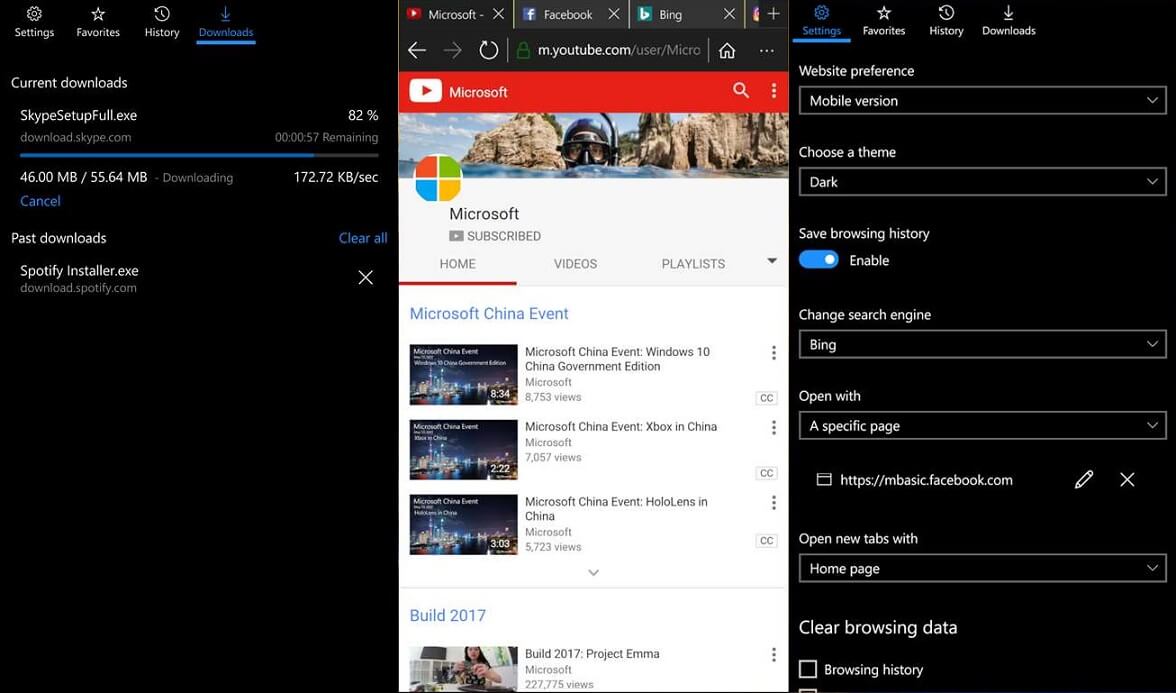Screen dimensions: 1176x693
Task: Open the Spotify Installer.exe download entry
Action: [x=199, y=278]
